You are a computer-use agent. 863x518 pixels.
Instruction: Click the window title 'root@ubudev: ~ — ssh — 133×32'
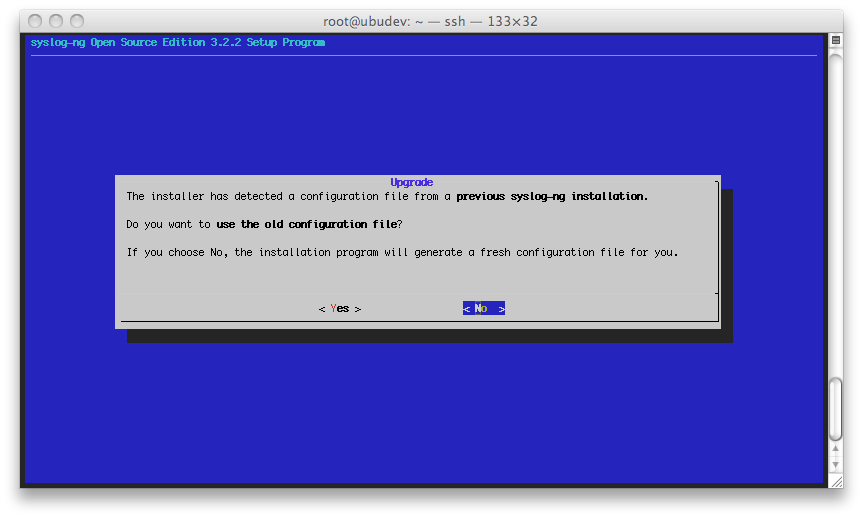pos(430,21)
